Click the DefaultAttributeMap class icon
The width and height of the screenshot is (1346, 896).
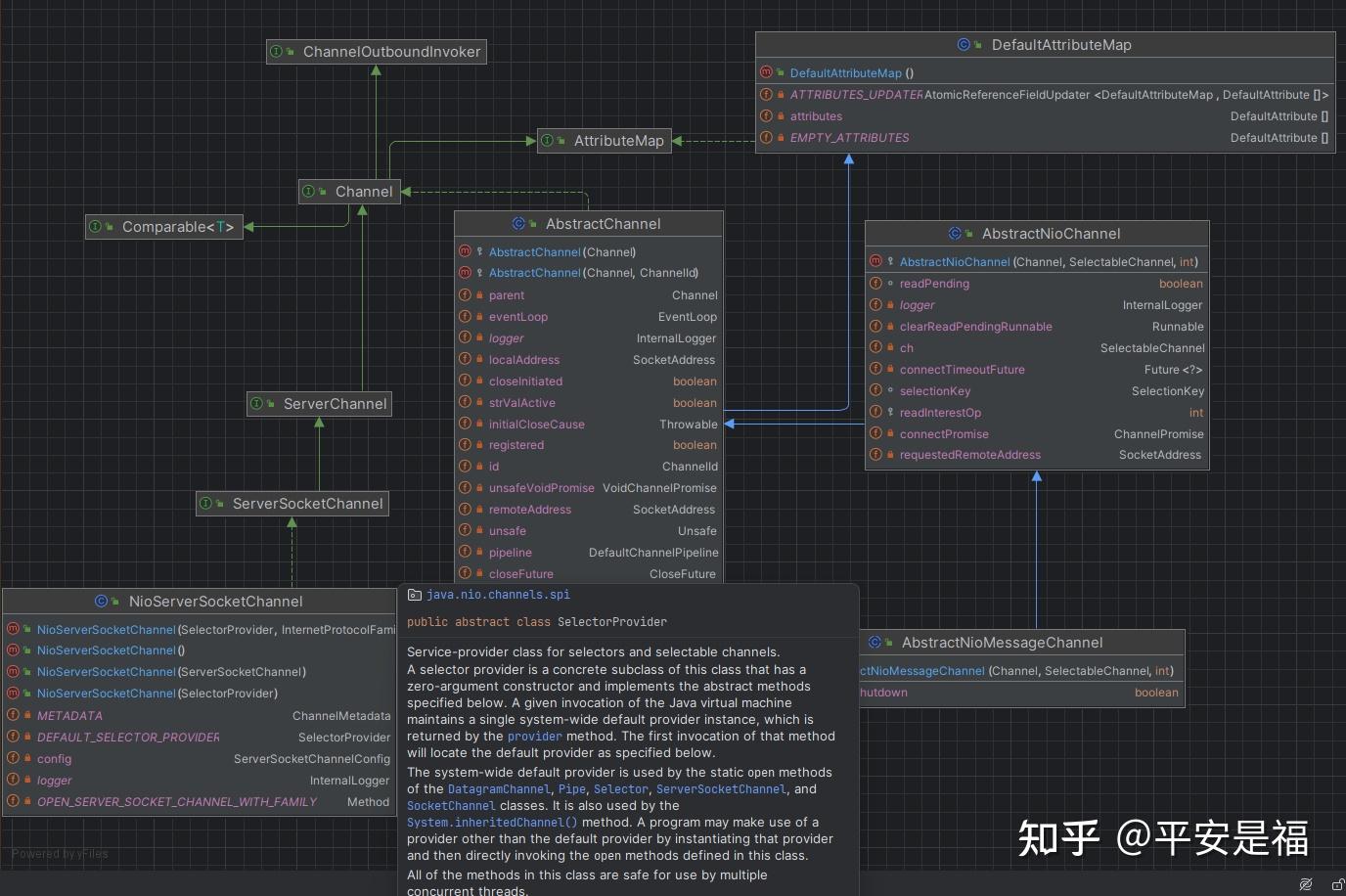coord(964,45)
